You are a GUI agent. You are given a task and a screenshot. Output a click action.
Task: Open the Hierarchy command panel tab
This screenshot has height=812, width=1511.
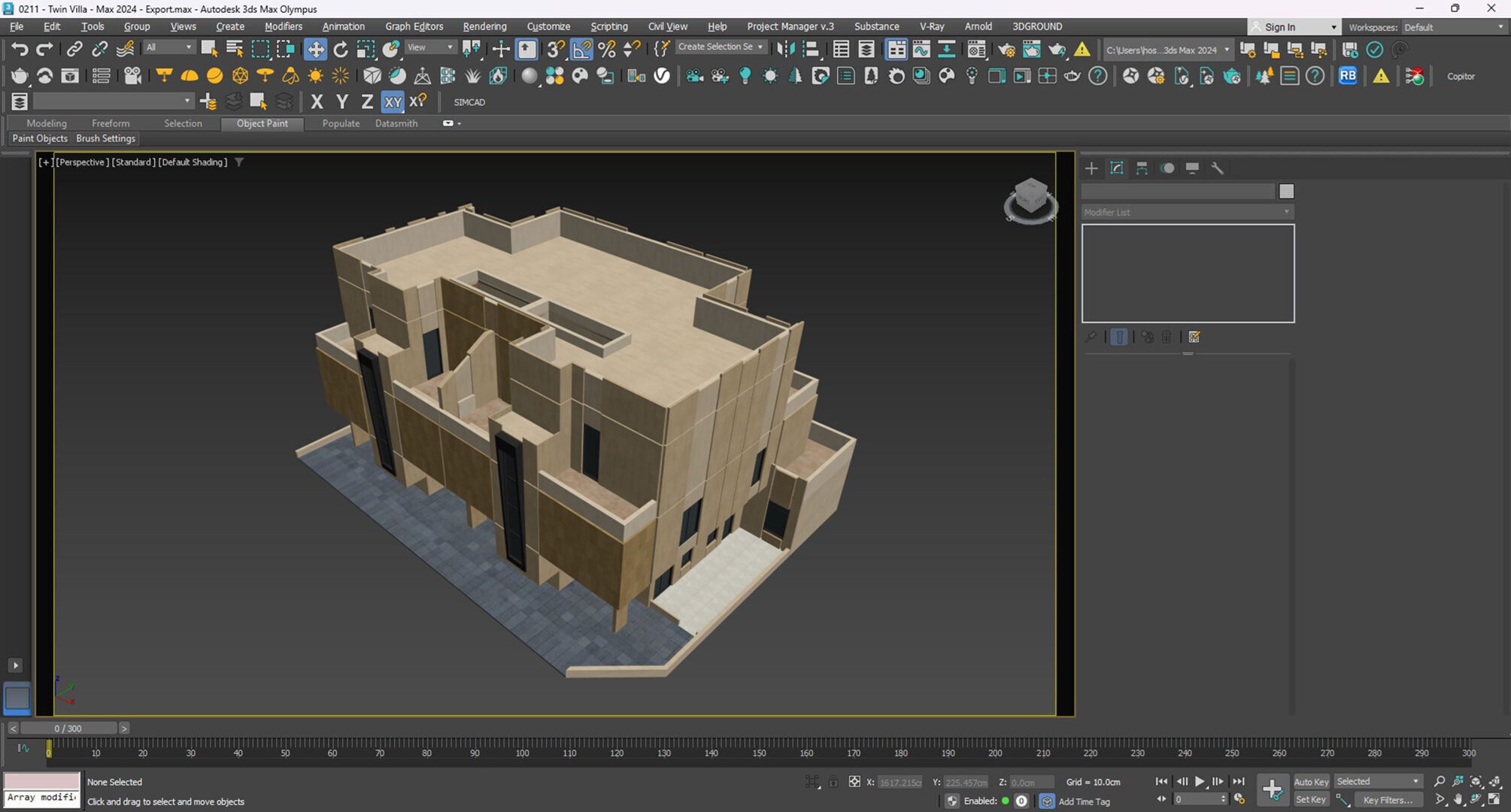pos(1142,168)
